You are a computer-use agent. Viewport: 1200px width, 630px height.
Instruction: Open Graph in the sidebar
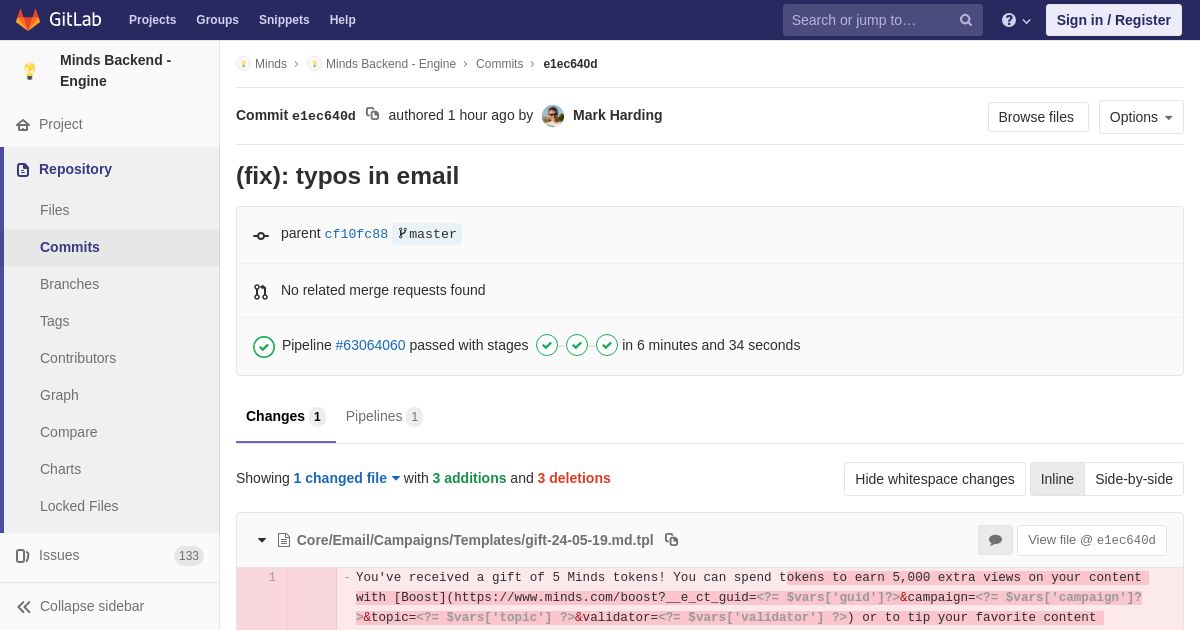pos(110,395)
